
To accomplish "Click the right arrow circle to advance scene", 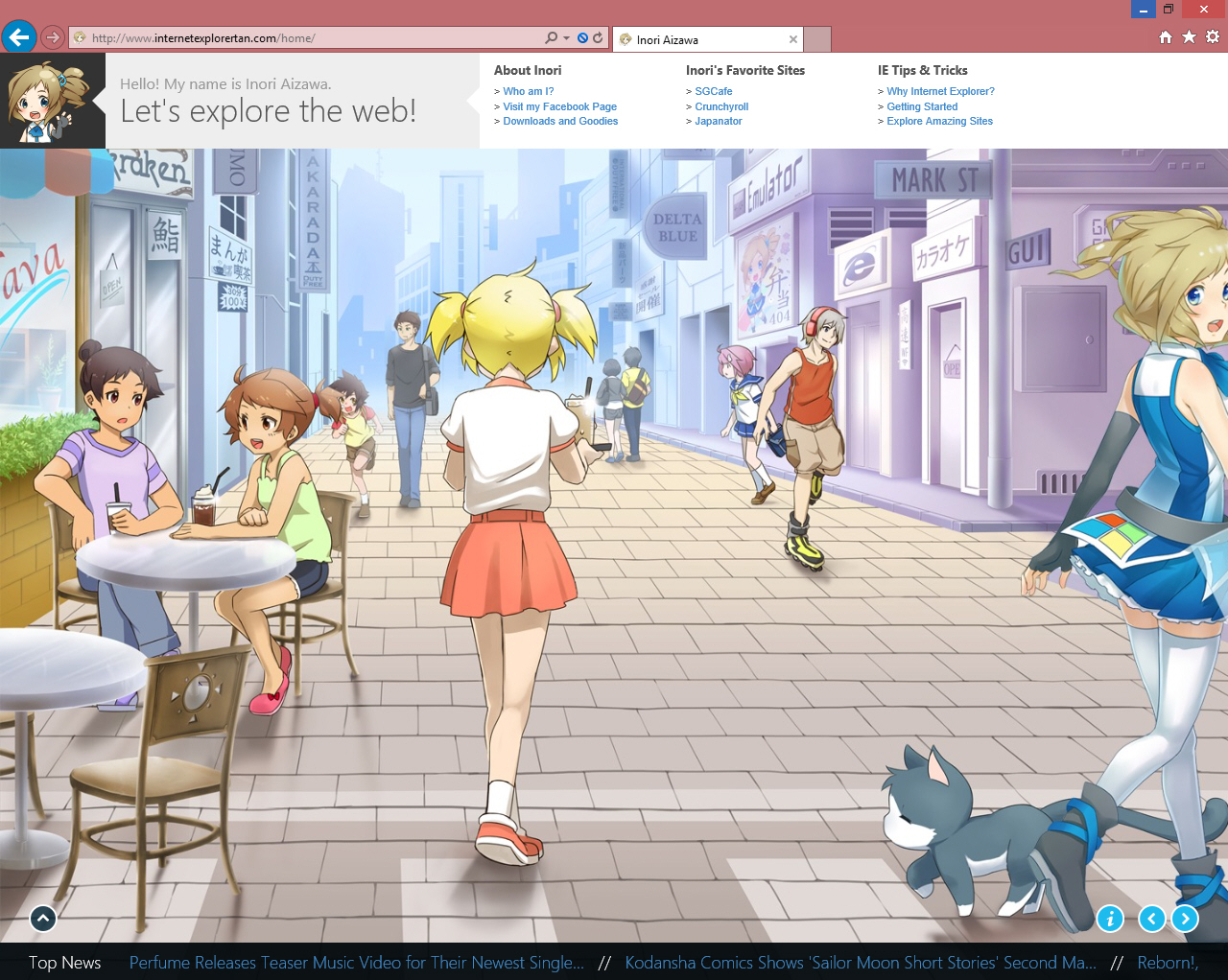I will 1185,919.
